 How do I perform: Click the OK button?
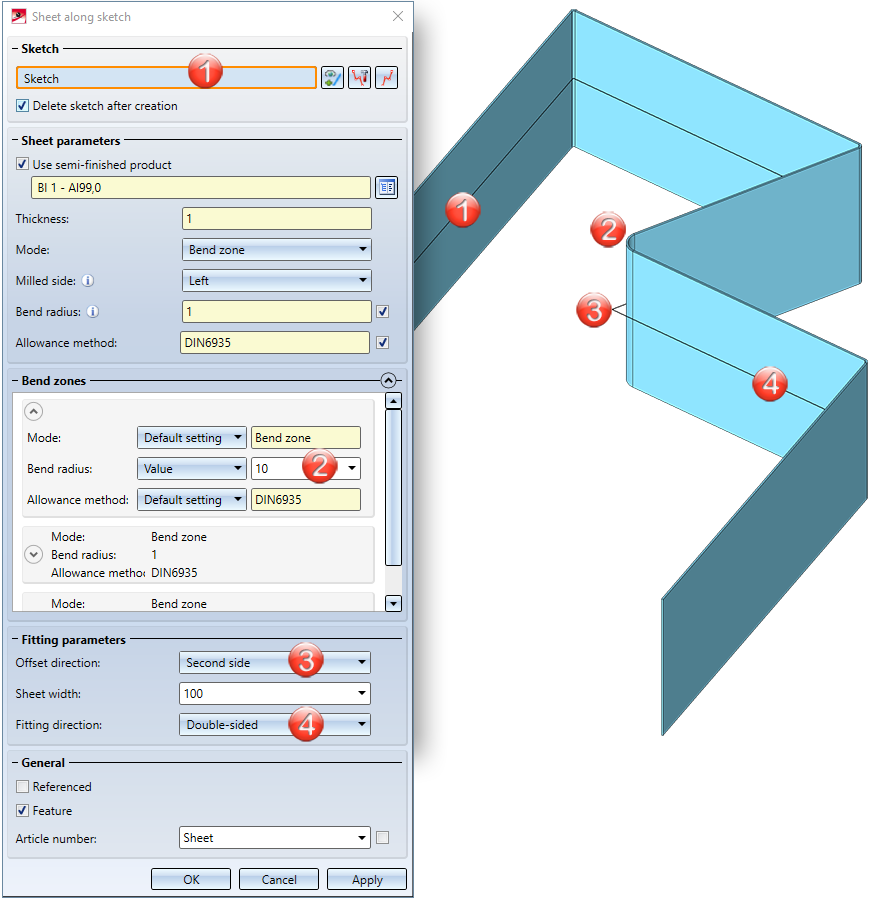pyautogui.click(x=191, y=879)
